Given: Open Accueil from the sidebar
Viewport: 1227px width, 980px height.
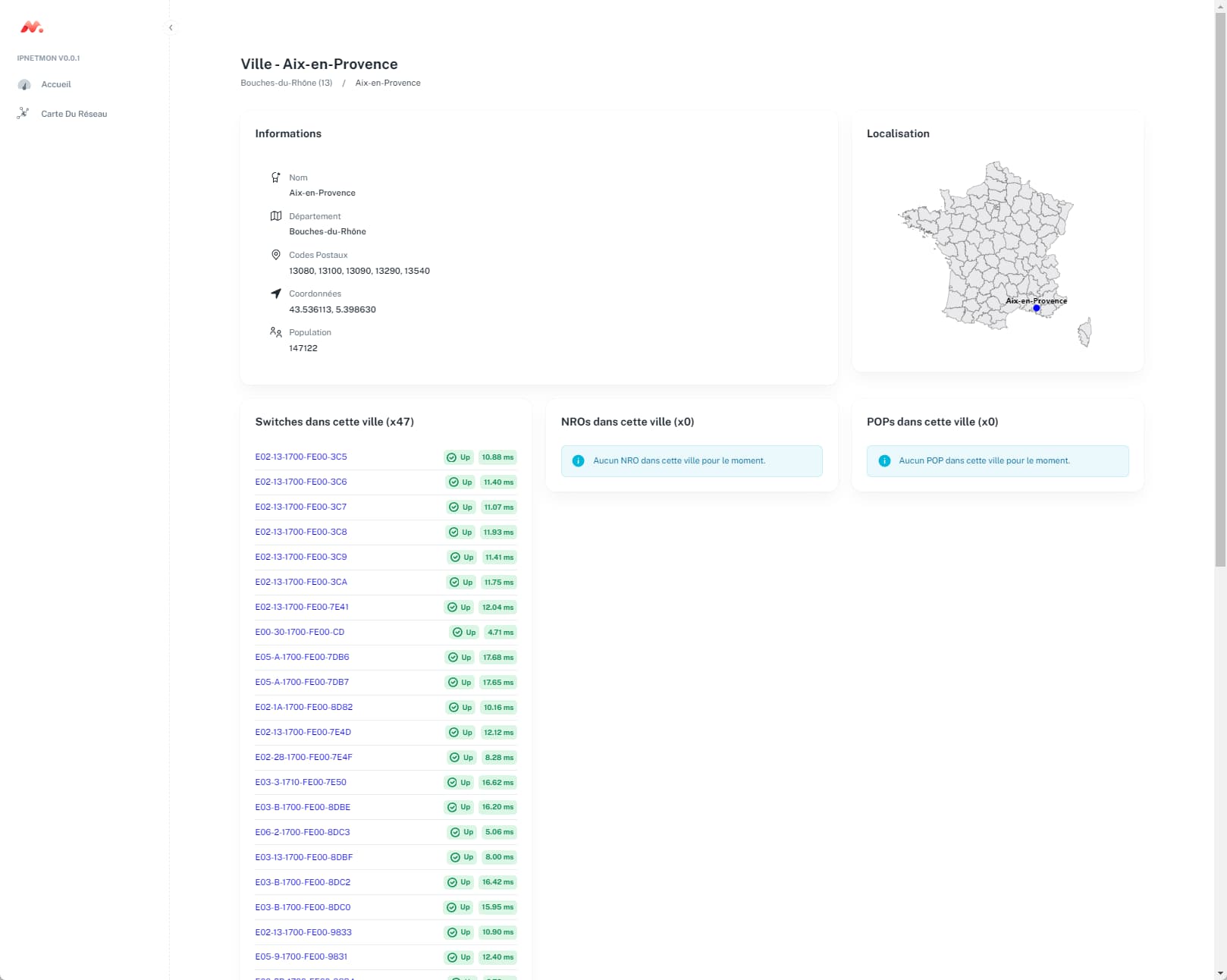Looking at the screenshot, I should tap(55, 84).
